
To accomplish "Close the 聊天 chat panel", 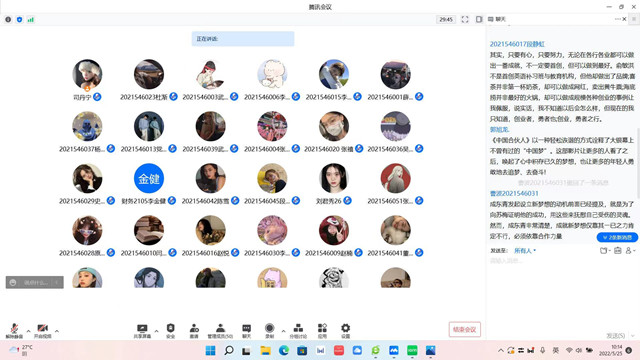I will tap(624, 19).
